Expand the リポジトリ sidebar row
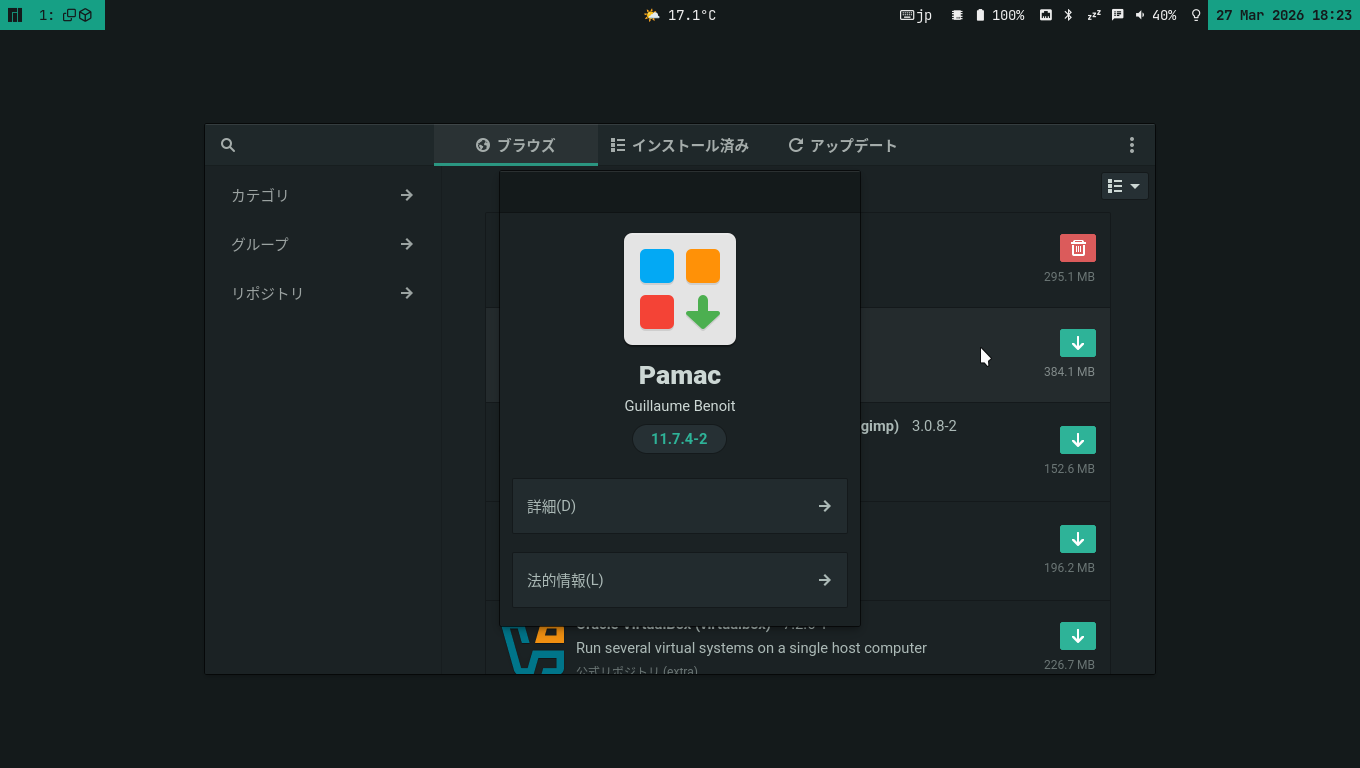Screen dimensions: 1360x768 click(x=322, y=293)
